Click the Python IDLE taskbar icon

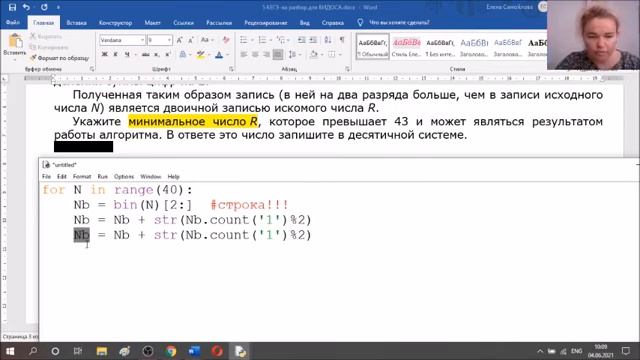pyautogui.click(x=240, y=351)
